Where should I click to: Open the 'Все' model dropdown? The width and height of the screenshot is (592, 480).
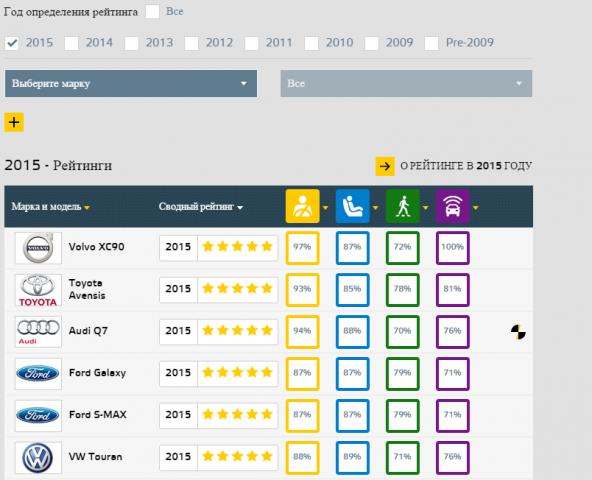[x=406, y=83]
